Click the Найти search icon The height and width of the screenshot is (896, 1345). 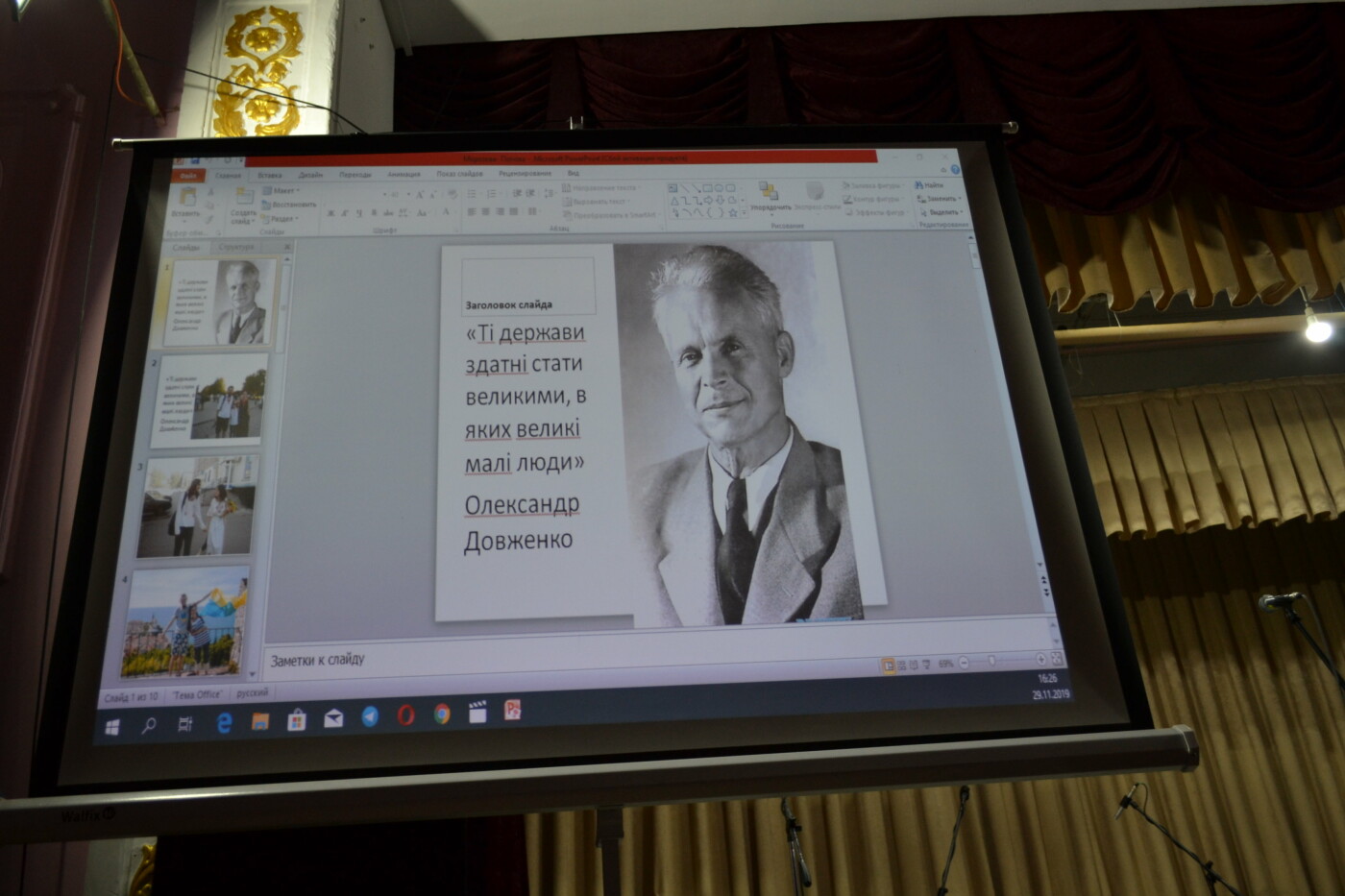click(x=931, y=184)
